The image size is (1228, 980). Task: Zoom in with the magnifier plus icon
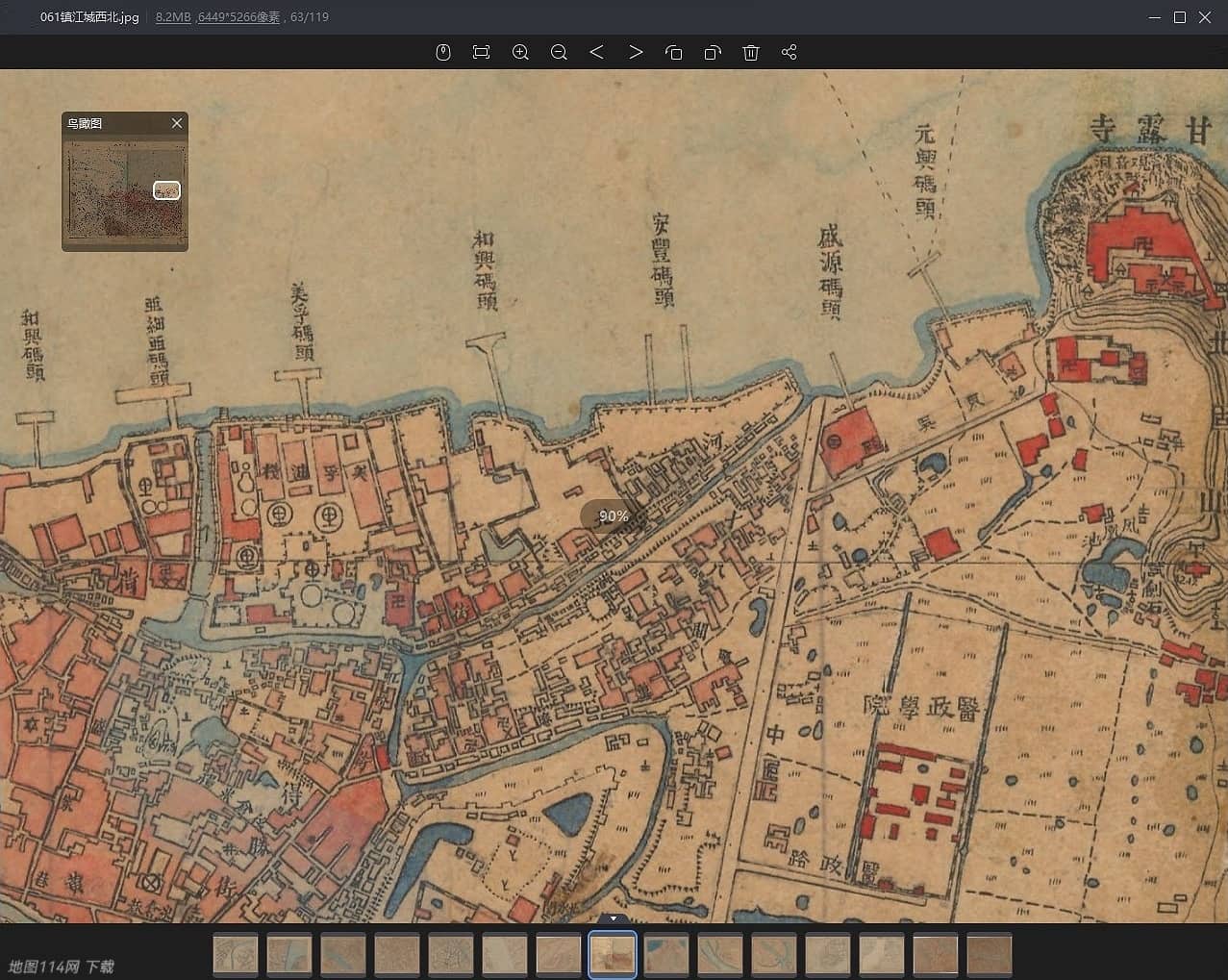[x=520, y=52]
